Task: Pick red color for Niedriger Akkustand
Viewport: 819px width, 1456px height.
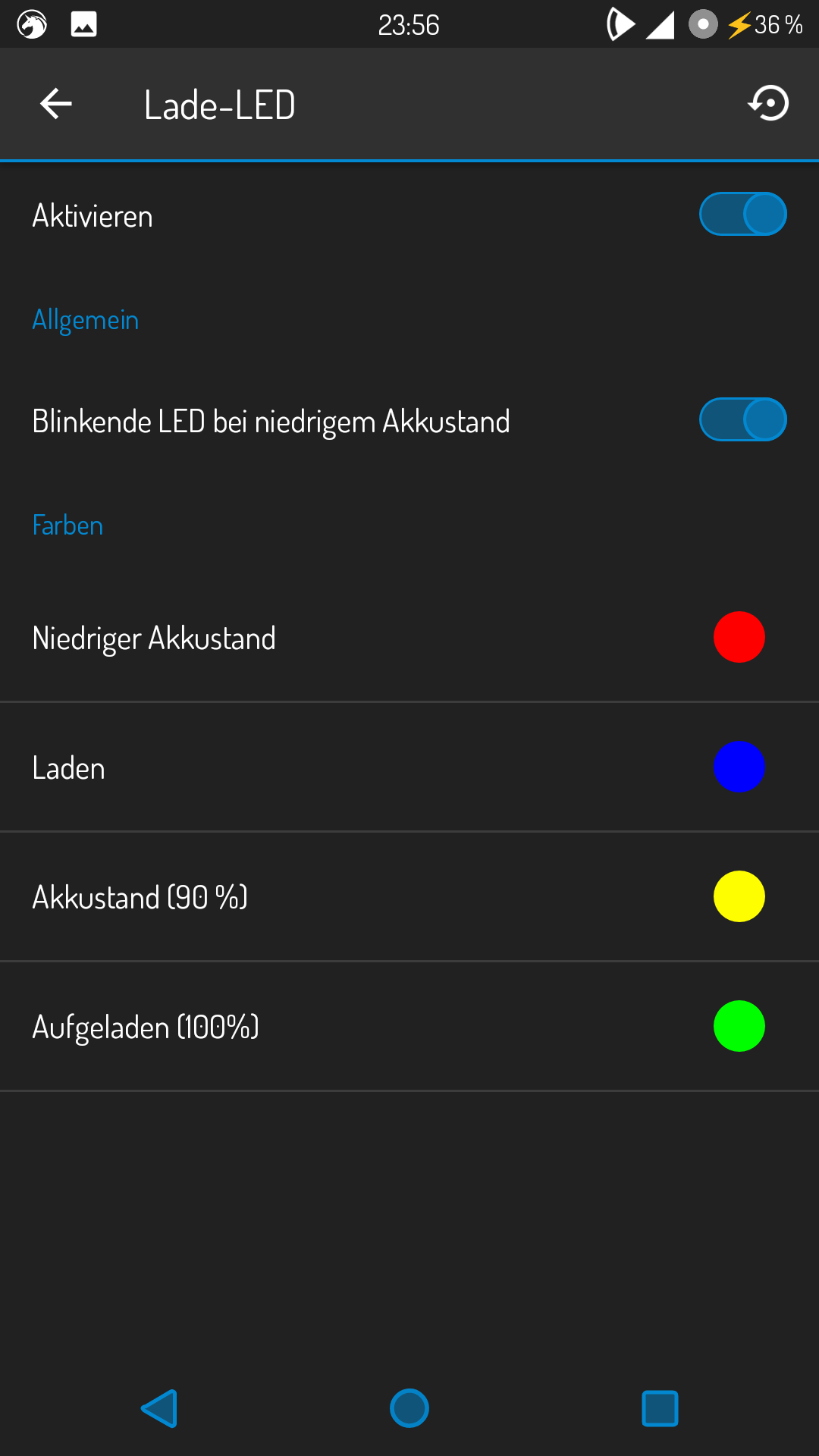Action: 739,637
